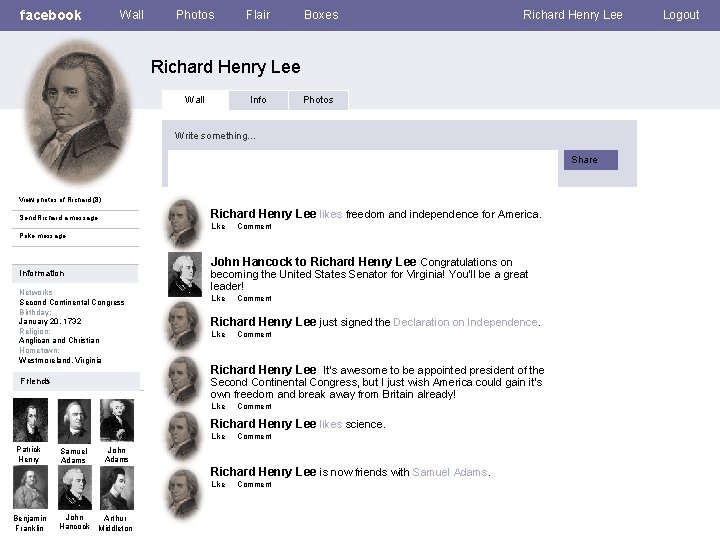This screenshot has height=540, width=720.
Task: Like the friends with Samuel Adams post
Action: 218,484
